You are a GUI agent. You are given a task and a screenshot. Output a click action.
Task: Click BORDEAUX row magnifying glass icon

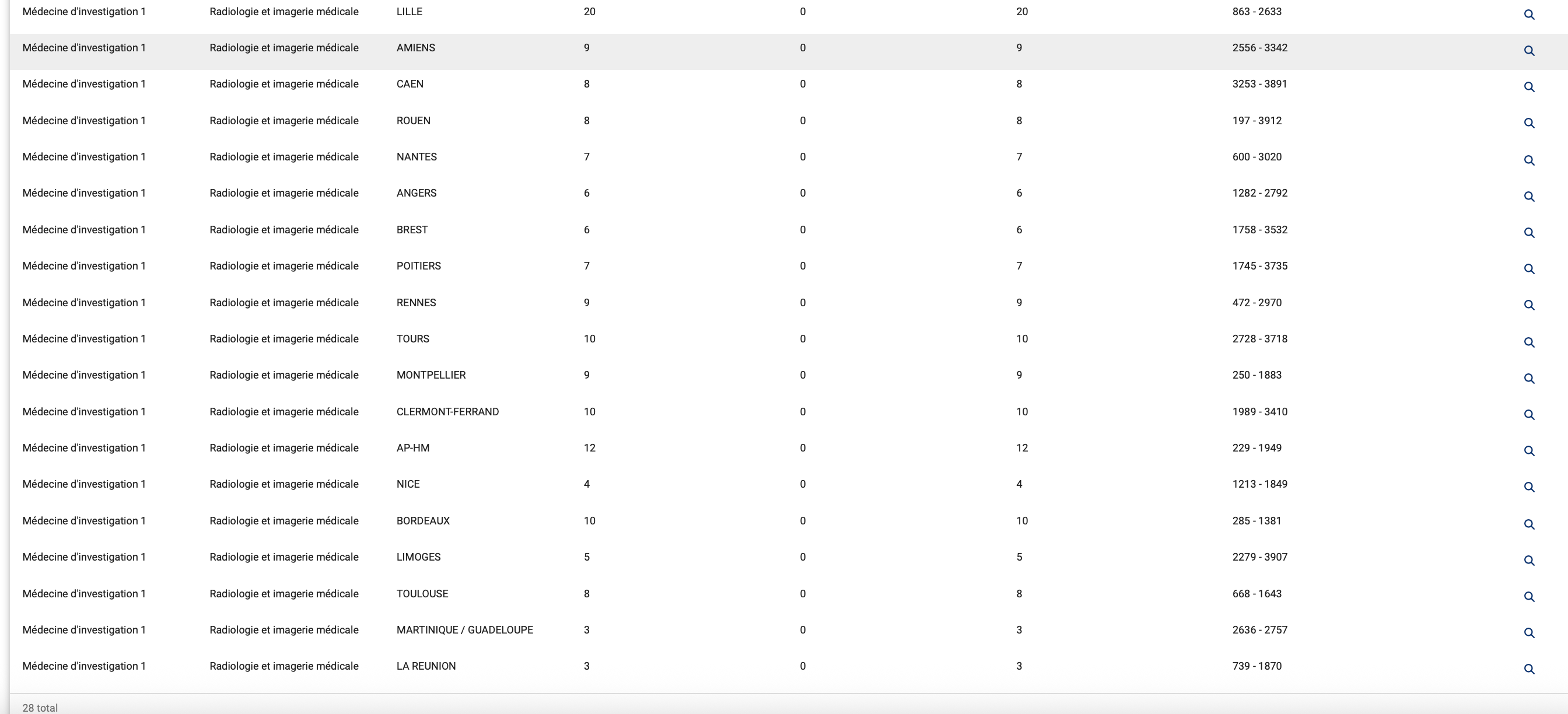click(x=1528, y=524)
